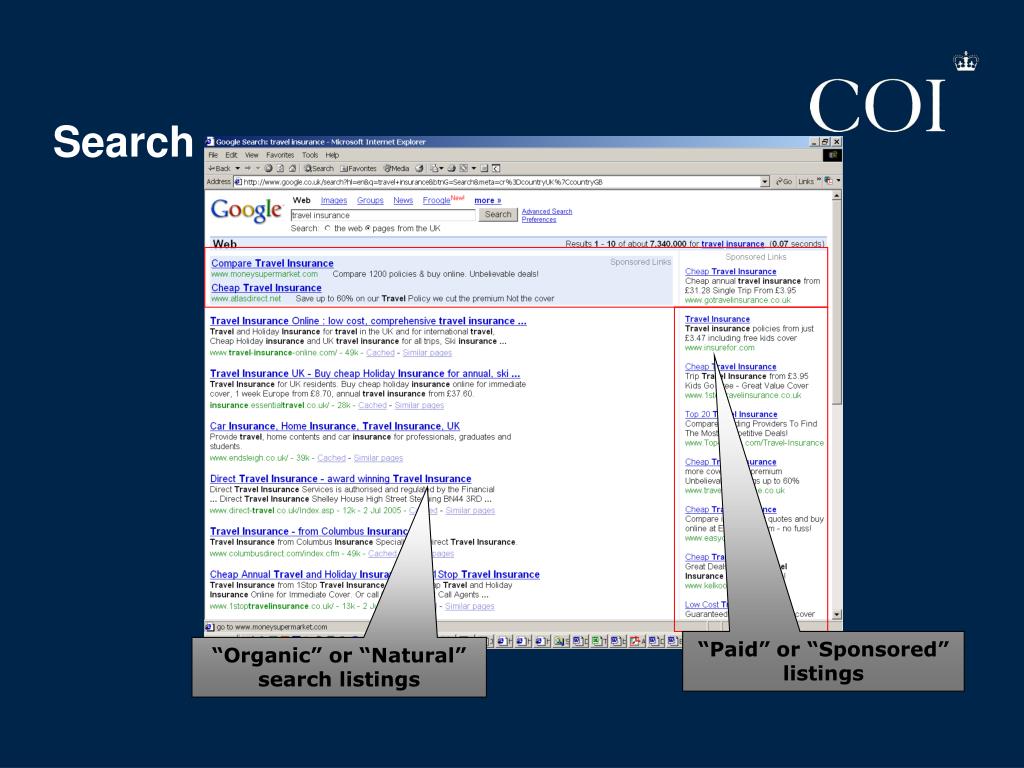The image size is (1024, 768).
Task: Select the 'pages from the UK' radio button
Action: point(368,229)
